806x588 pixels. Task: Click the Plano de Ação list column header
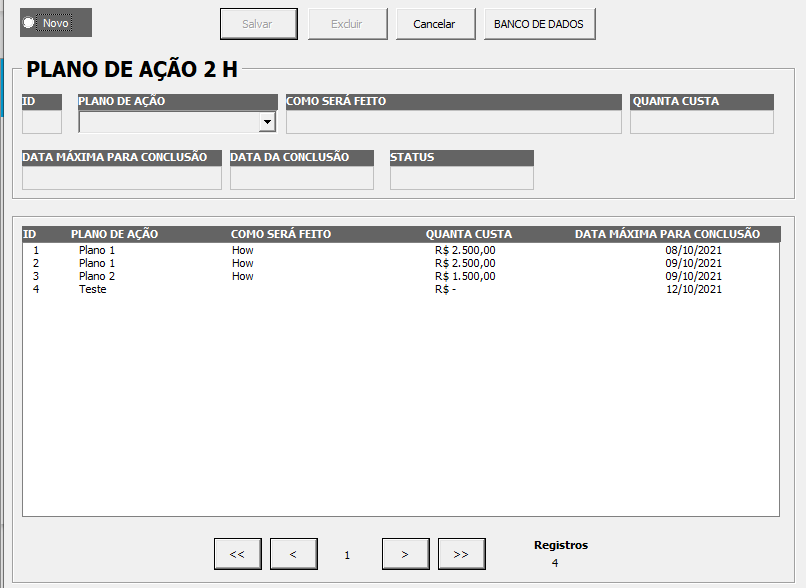pyautogui.click(x=114, y=234)
